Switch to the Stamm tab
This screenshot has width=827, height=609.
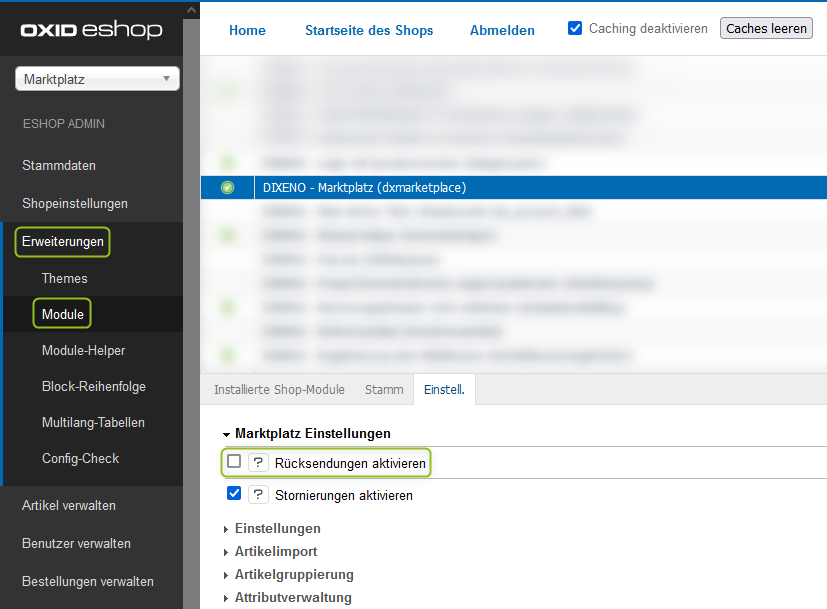tap(384, 390)
